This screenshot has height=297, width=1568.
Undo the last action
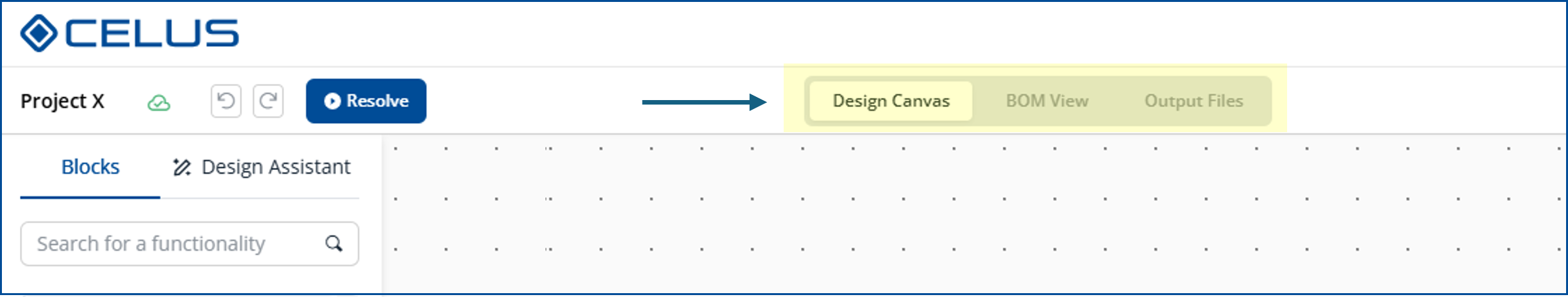pos(226,101)
